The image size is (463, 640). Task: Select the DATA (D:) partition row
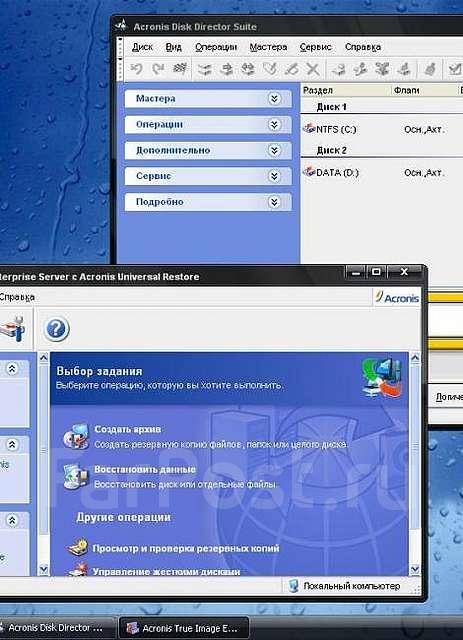382,172
